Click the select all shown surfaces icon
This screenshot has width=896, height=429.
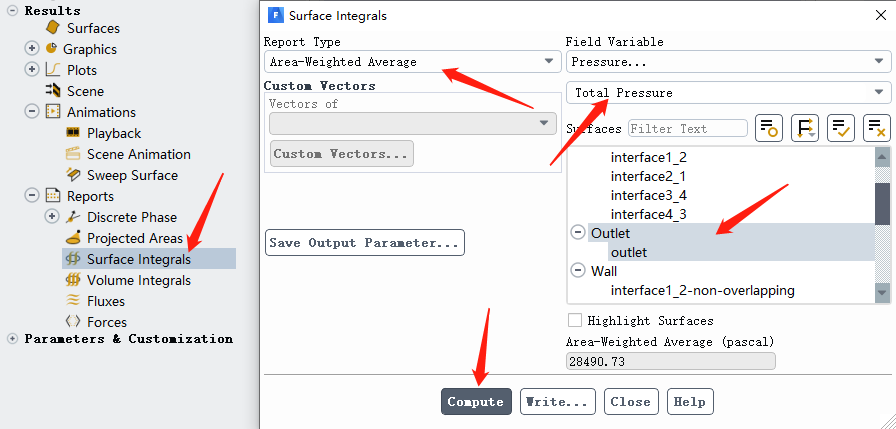pyautogui.click(x=841, y=128)
